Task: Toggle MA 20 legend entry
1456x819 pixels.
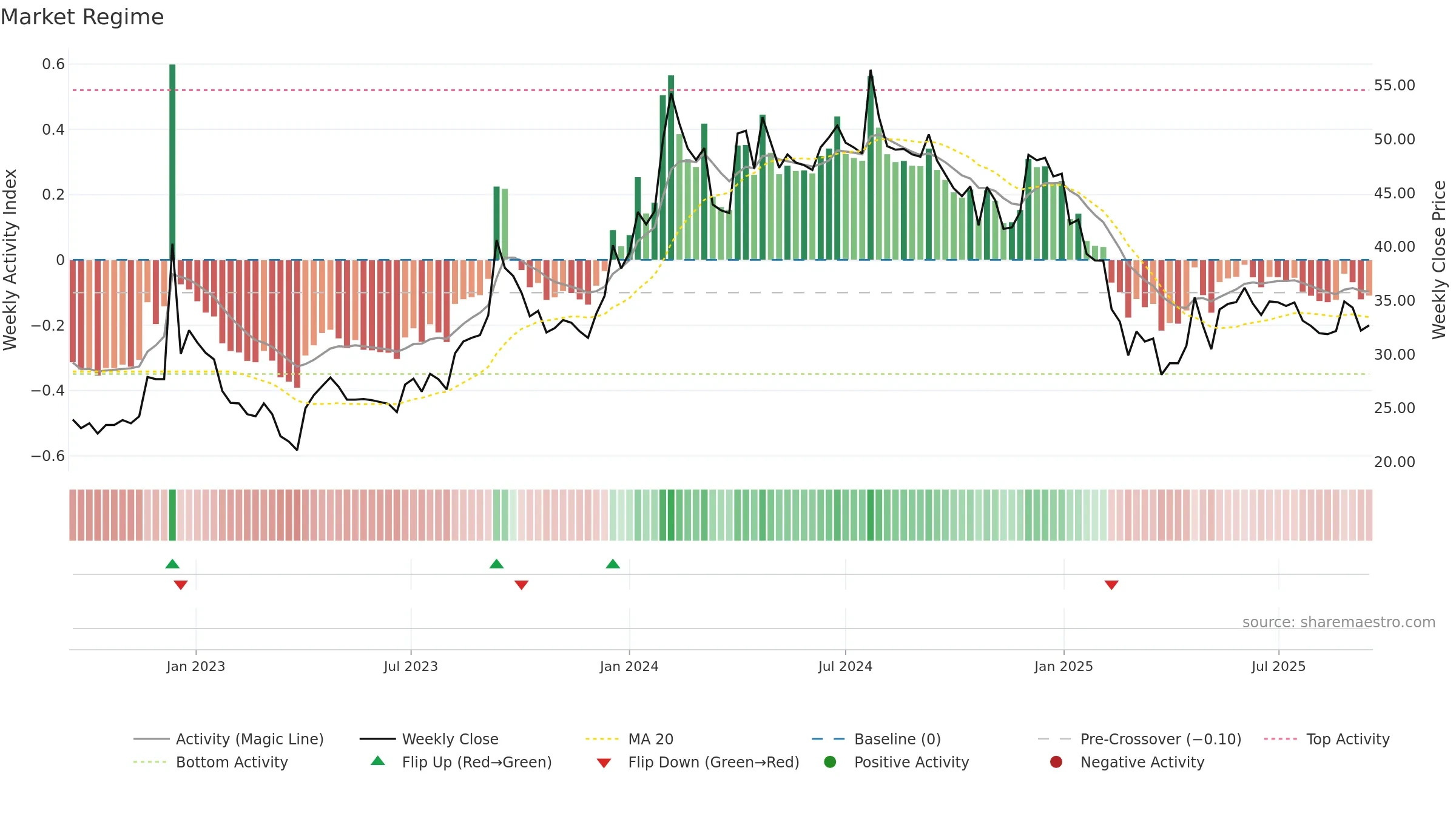Action: pyautogui.click(x=629, y=739)
